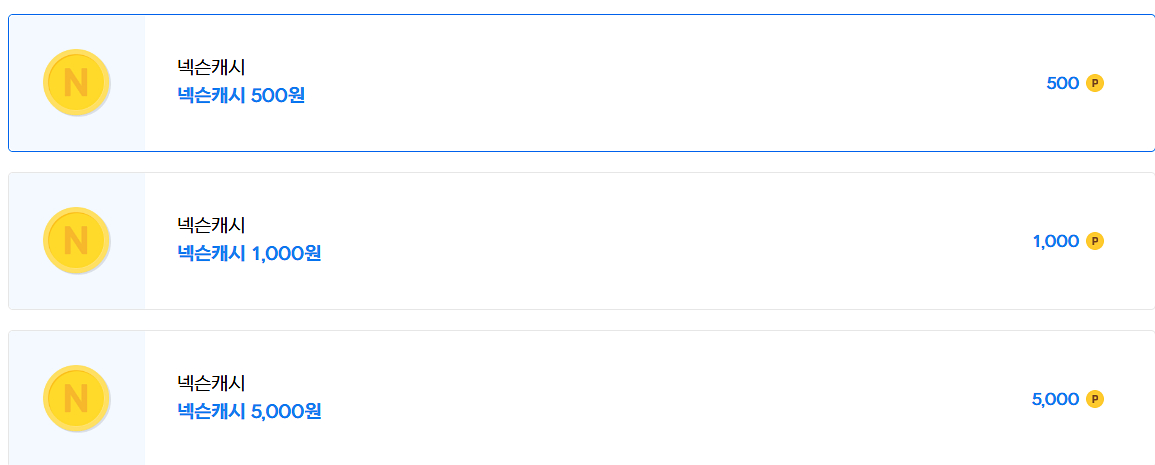Click the P point icon next to 5,000
Screen dimensions: 1155x465
(x=1095, y=399)
